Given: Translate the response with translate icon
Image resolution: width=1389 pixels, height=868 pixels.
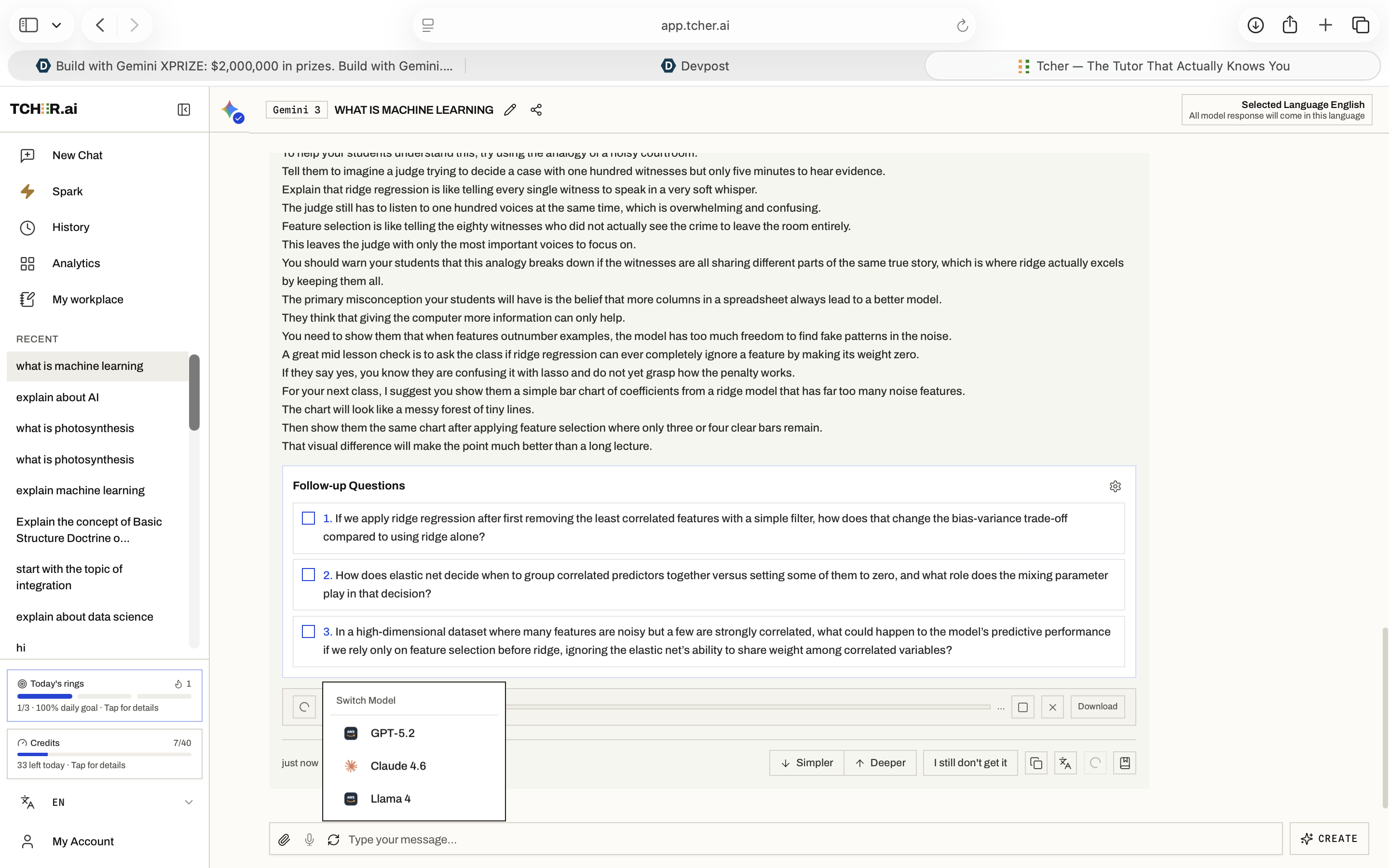Looking at the screenshot, I should [1065, 763].
